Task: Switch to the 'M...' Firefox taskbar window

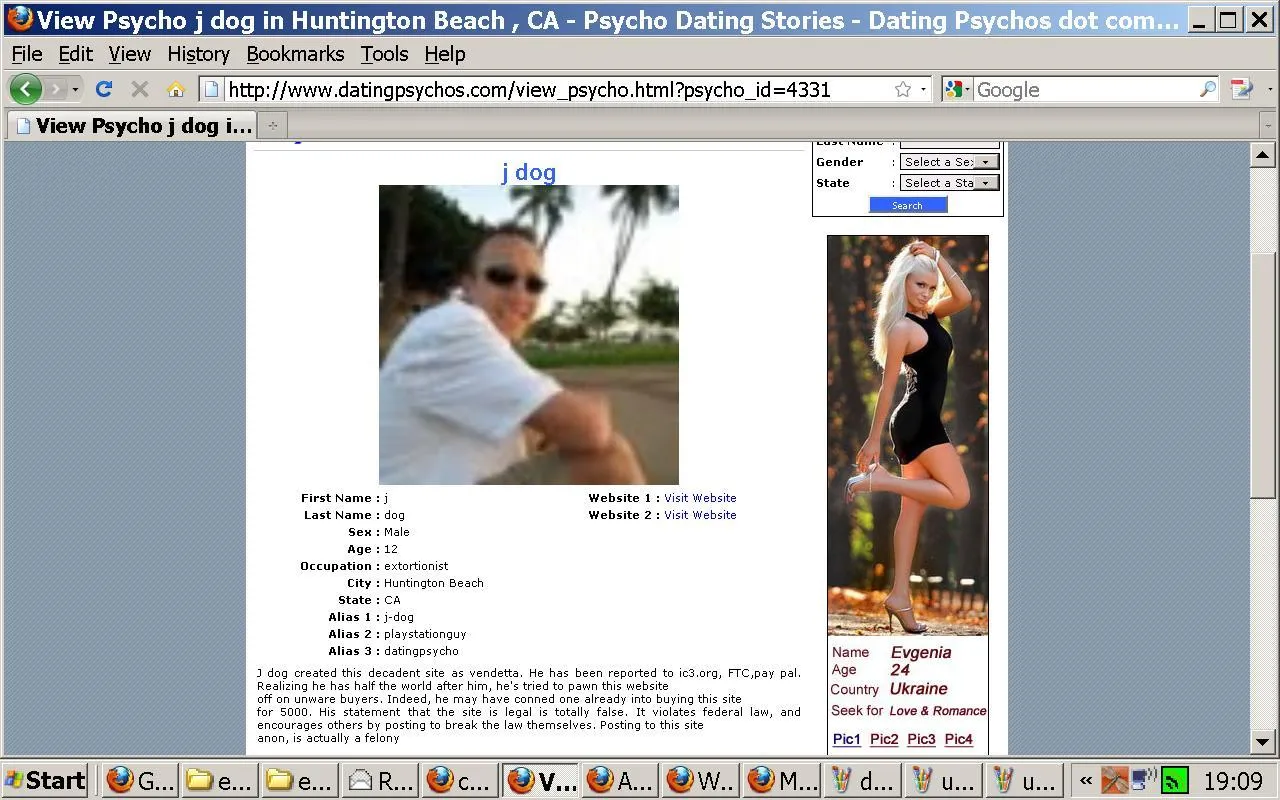Action: click(x=780, y=780)
